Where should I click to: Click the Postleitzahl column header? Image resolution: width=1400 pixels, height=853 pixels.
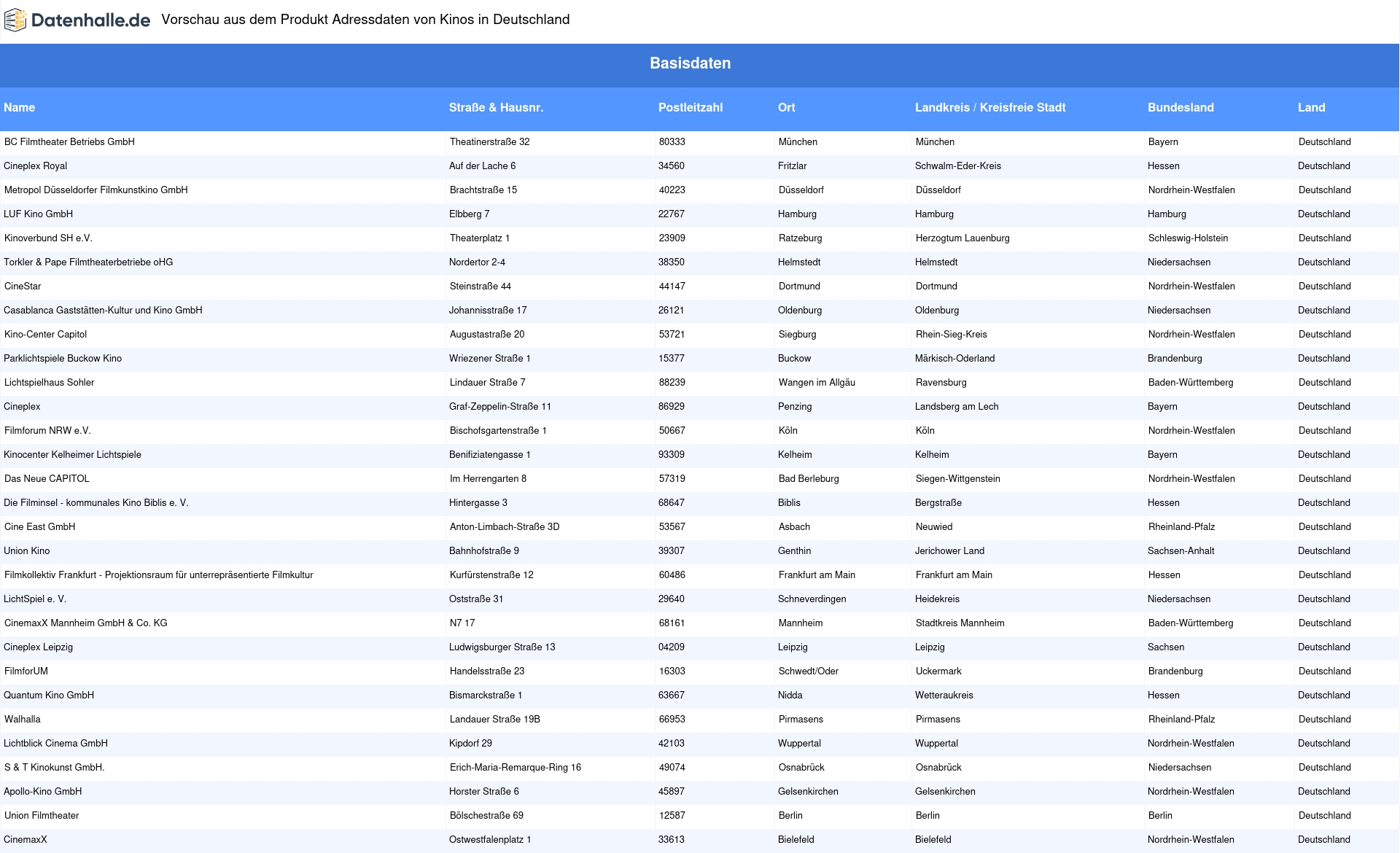[691, 108]
